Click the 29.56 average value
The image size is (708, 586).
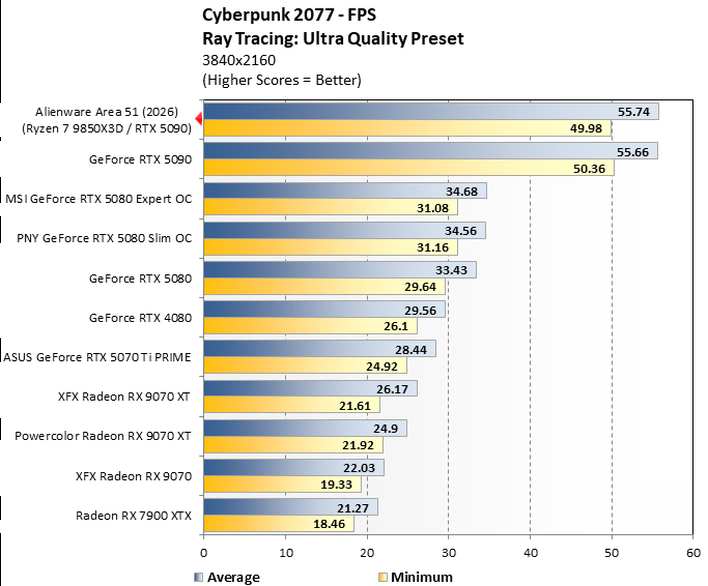click(x=420, y=311)
